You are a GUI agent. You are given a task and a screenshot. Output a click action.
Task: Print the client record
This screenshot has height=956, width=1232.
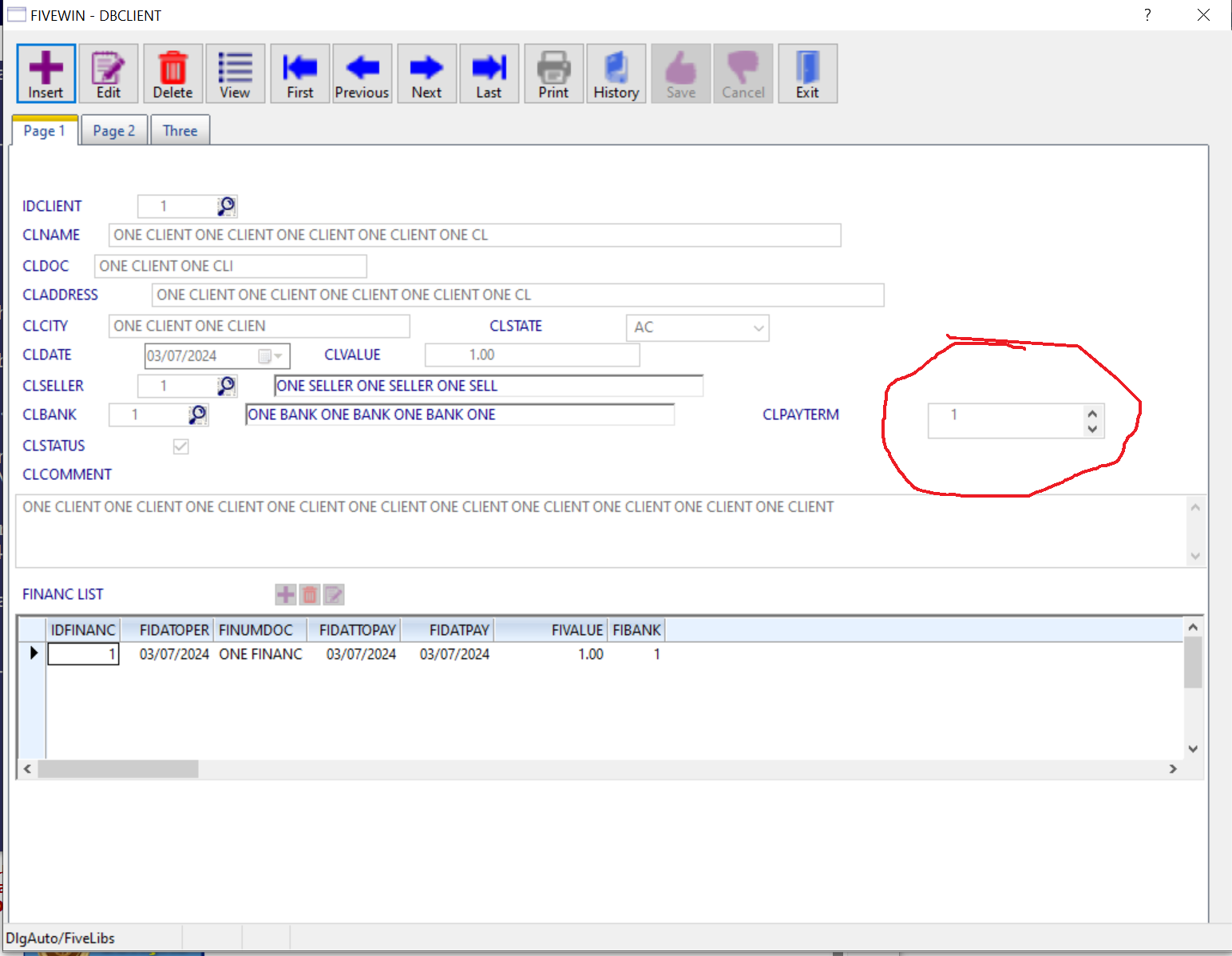pyautogui.click(x=553, y=73)
